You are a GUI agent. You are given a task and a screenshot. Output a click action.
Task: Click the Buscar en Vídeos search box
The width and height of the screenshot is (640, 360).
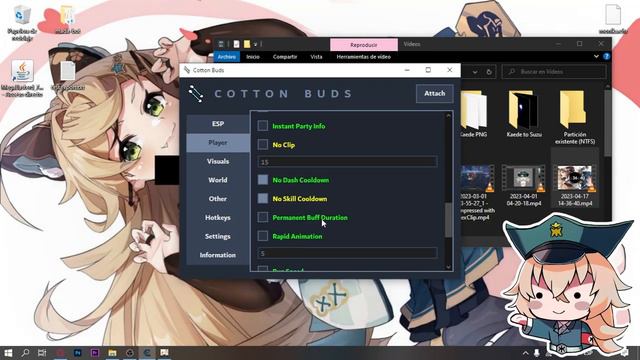pos(554,72)
